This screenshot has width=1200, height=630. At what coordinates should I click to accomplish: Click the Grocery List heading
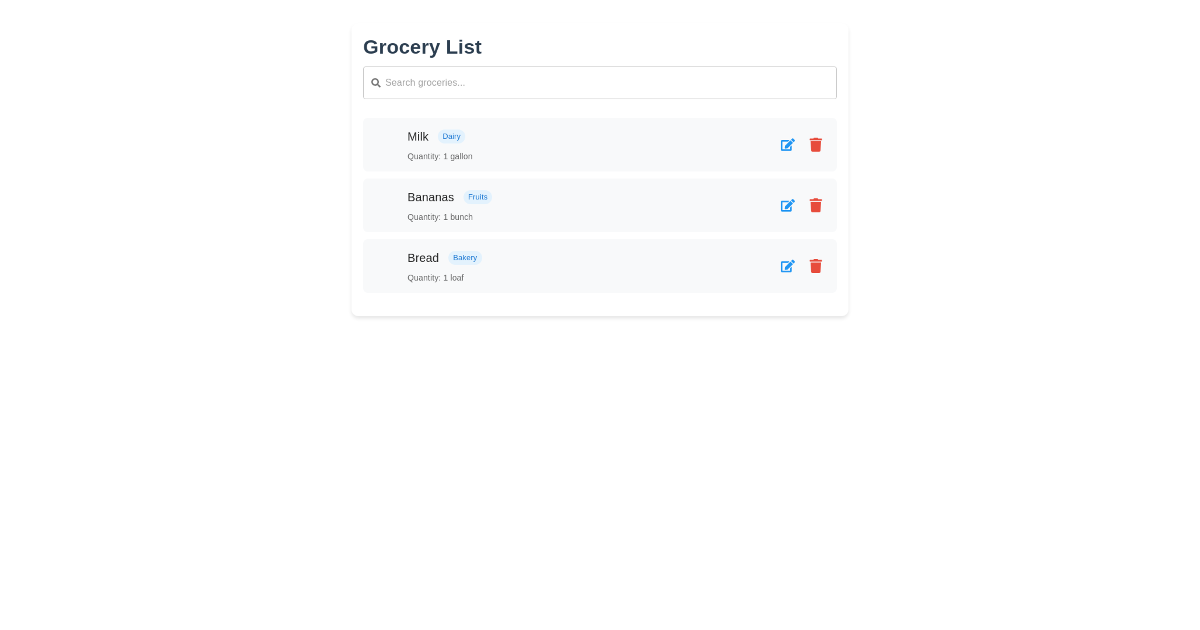[x=422, y=47]
